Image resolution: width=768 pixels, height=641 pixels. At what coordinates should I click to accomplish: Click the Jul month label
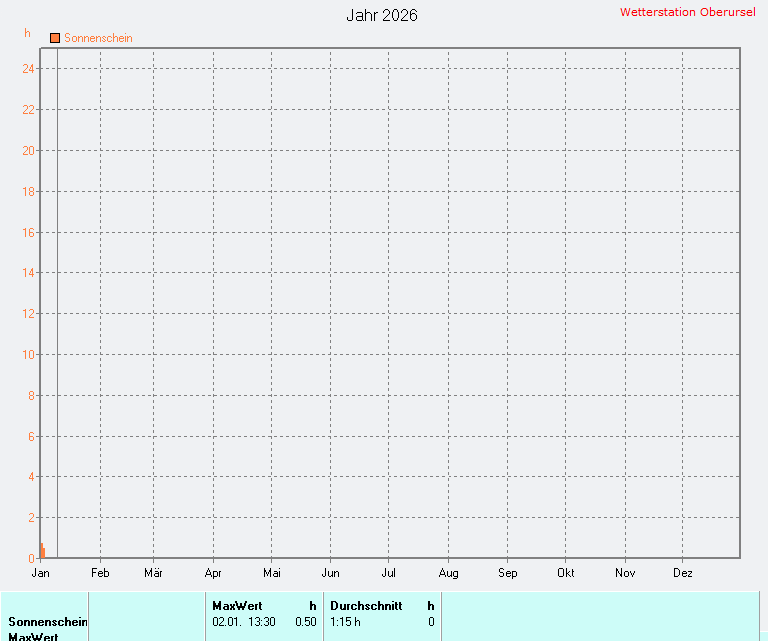389,573
